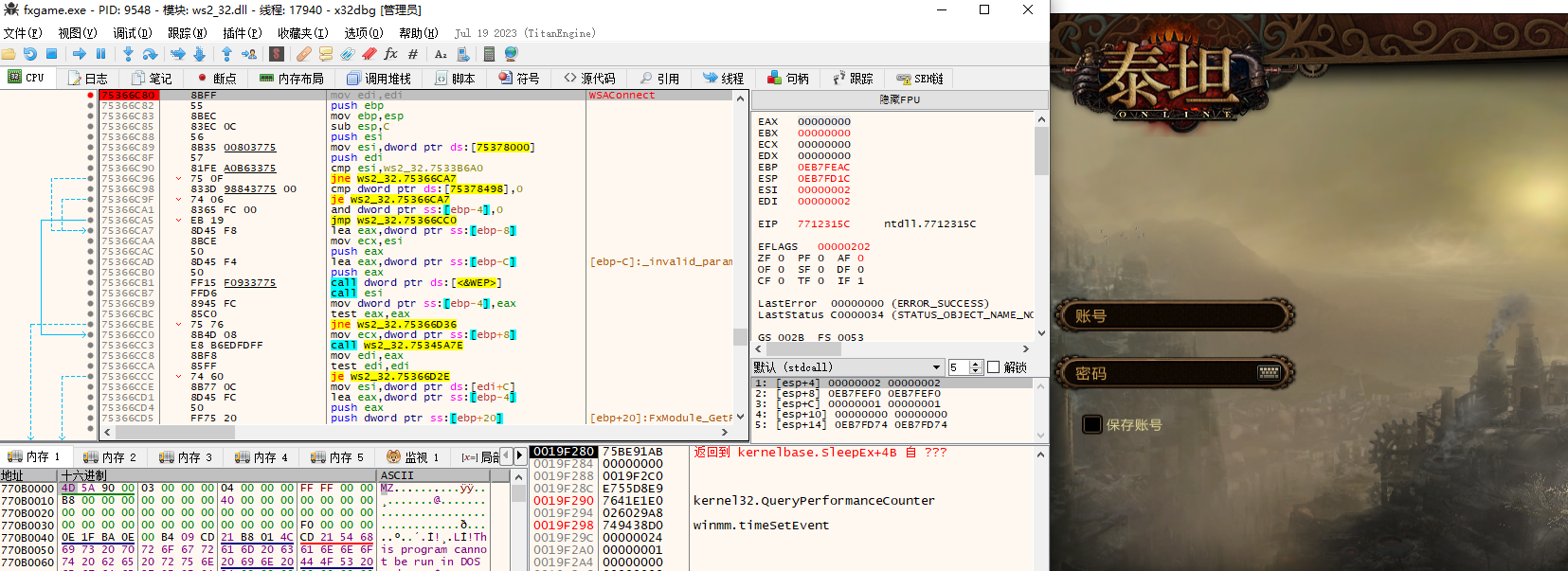Select disassembly row at 75366CC3 call
This screenshot has height=571, width=1568.
click(417, 345)
